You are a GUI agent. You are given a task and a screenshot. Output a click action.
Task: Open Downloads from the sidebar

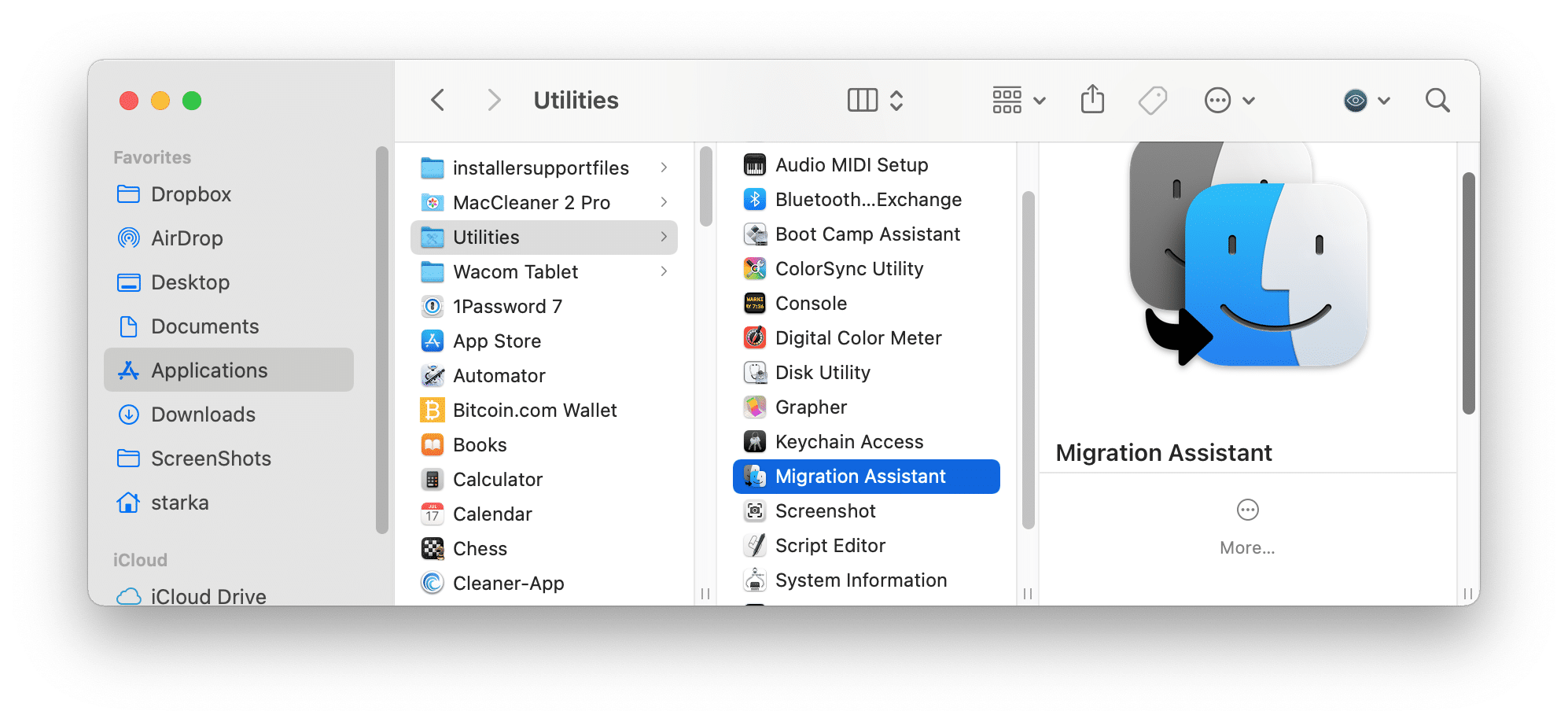point(229,414)
